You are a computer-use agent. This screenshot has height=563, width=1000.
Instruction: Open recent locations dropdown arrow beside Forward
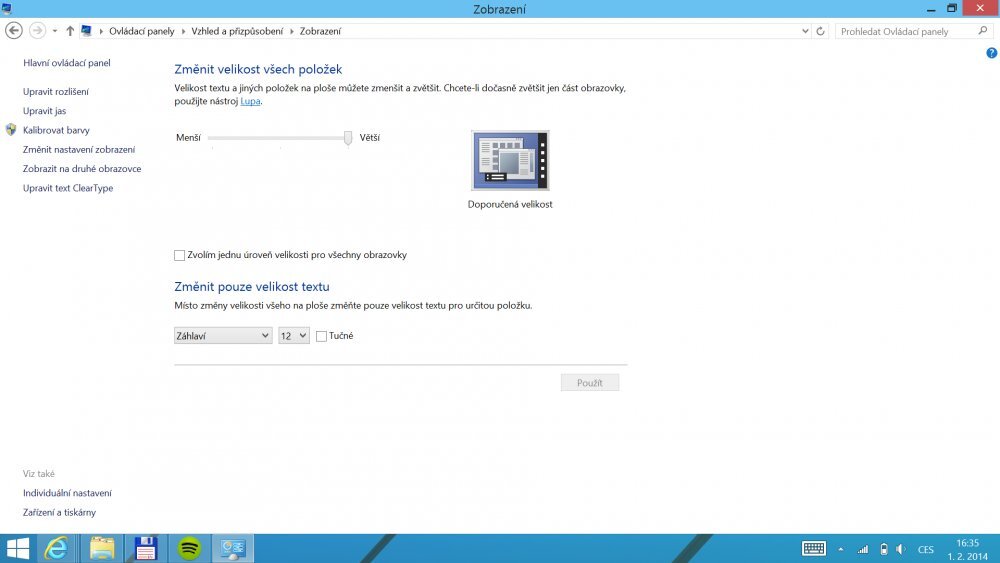click(x=55, y=31)
